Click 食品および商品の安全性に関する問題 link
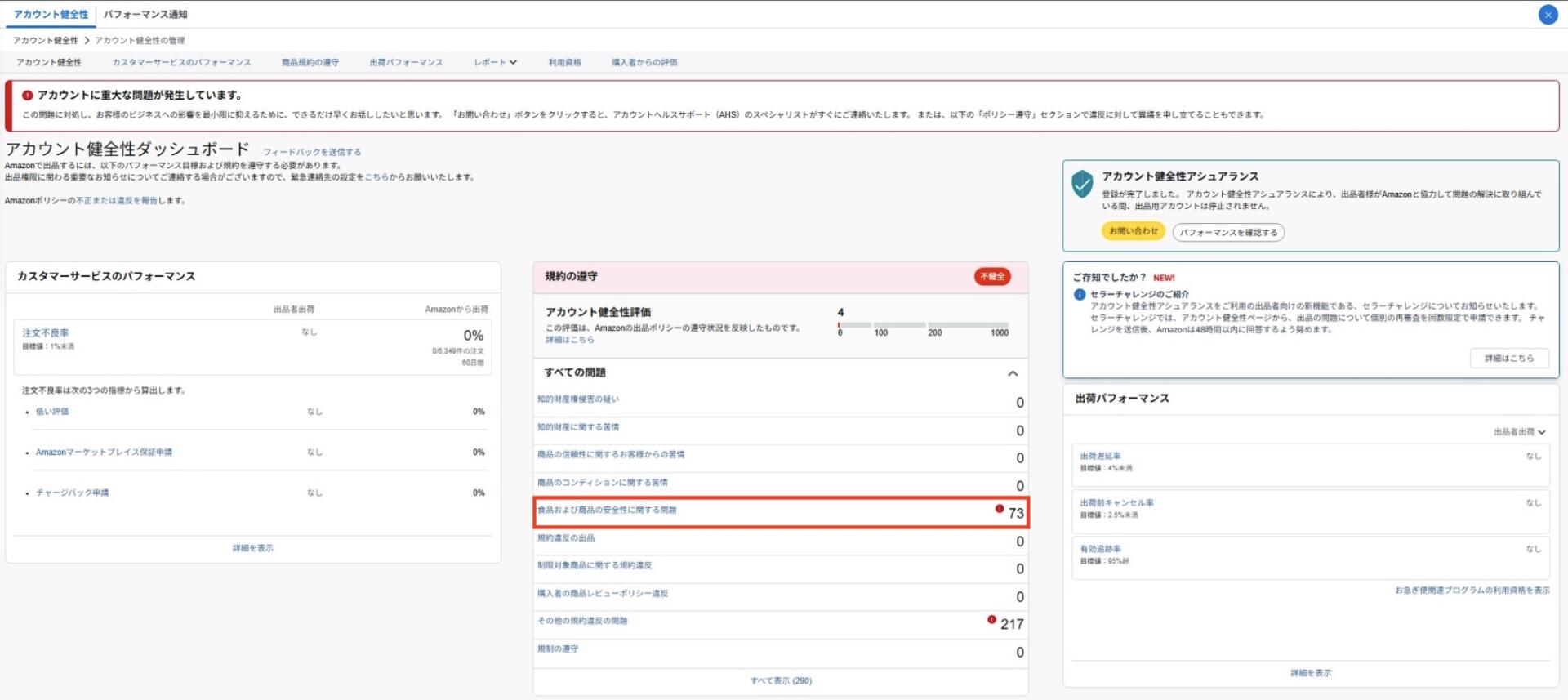Screen dimensions: 1568x700 607,511
